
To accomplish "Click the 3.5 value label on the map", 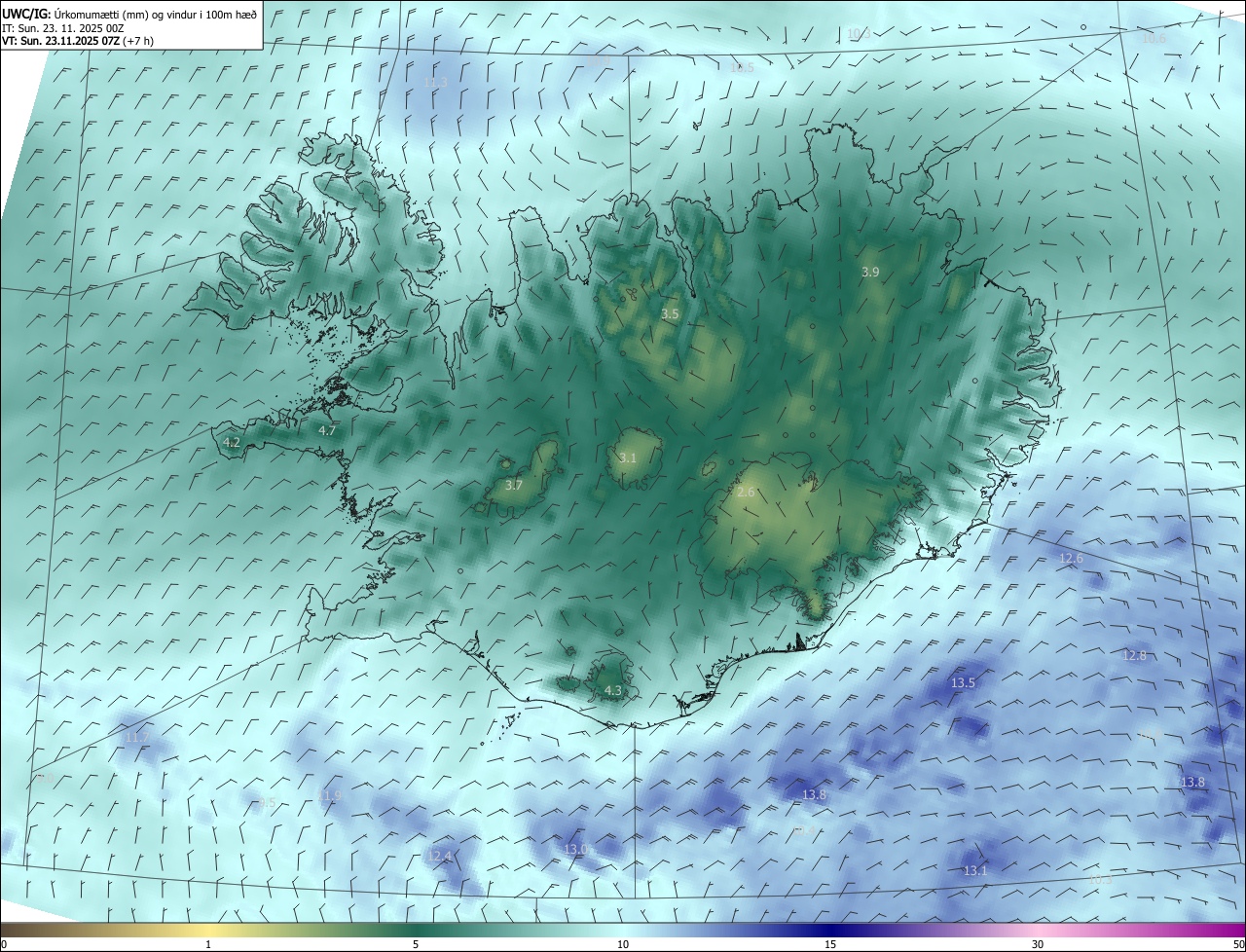I will point(670,314).
